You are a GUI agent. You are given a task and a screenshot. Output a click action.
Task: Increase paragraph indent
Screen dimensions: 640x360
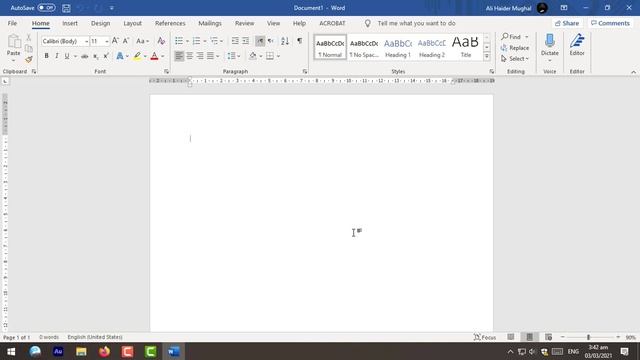[x=245, y=41]
